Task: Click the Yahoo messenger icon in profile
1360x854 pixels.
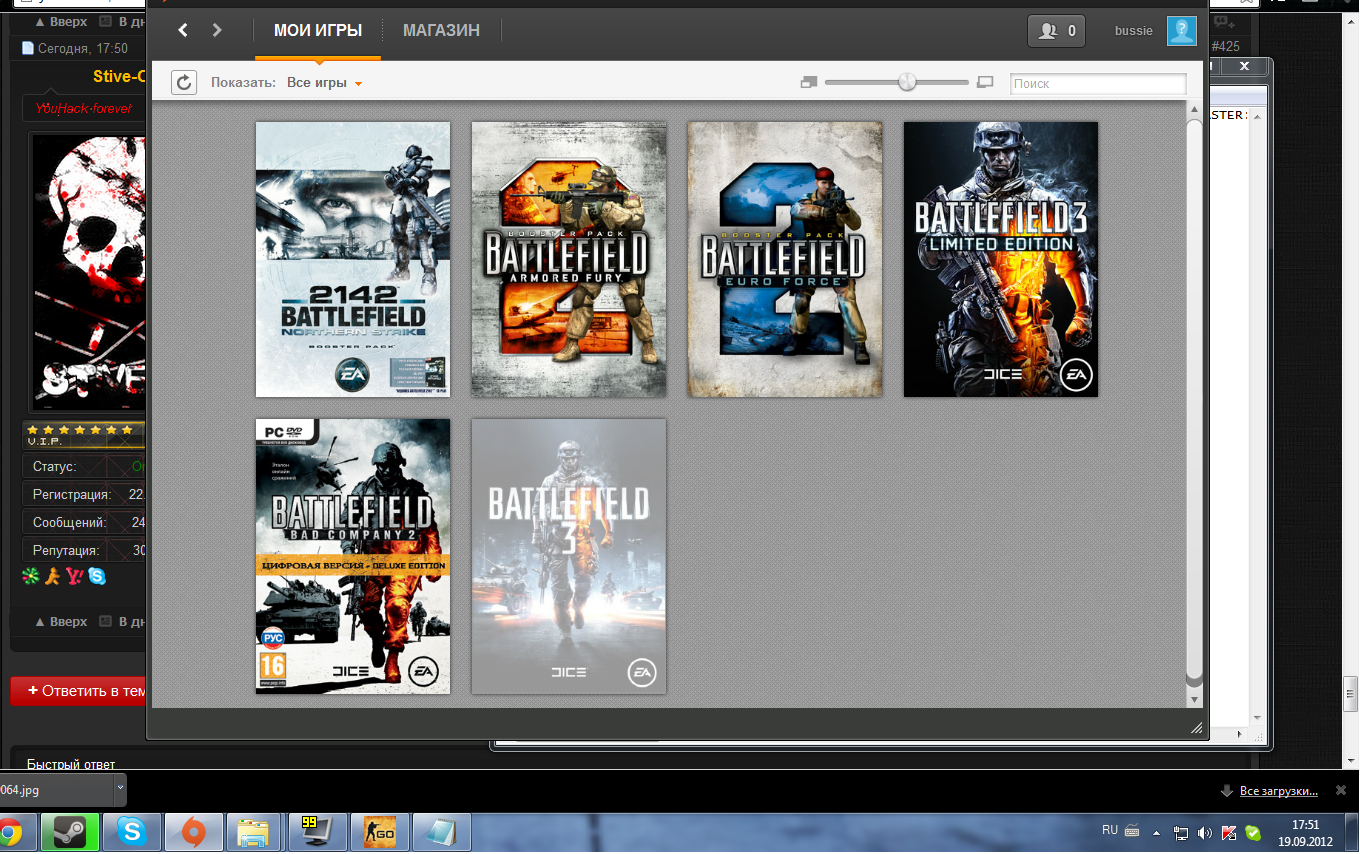Action: (75, 576)
